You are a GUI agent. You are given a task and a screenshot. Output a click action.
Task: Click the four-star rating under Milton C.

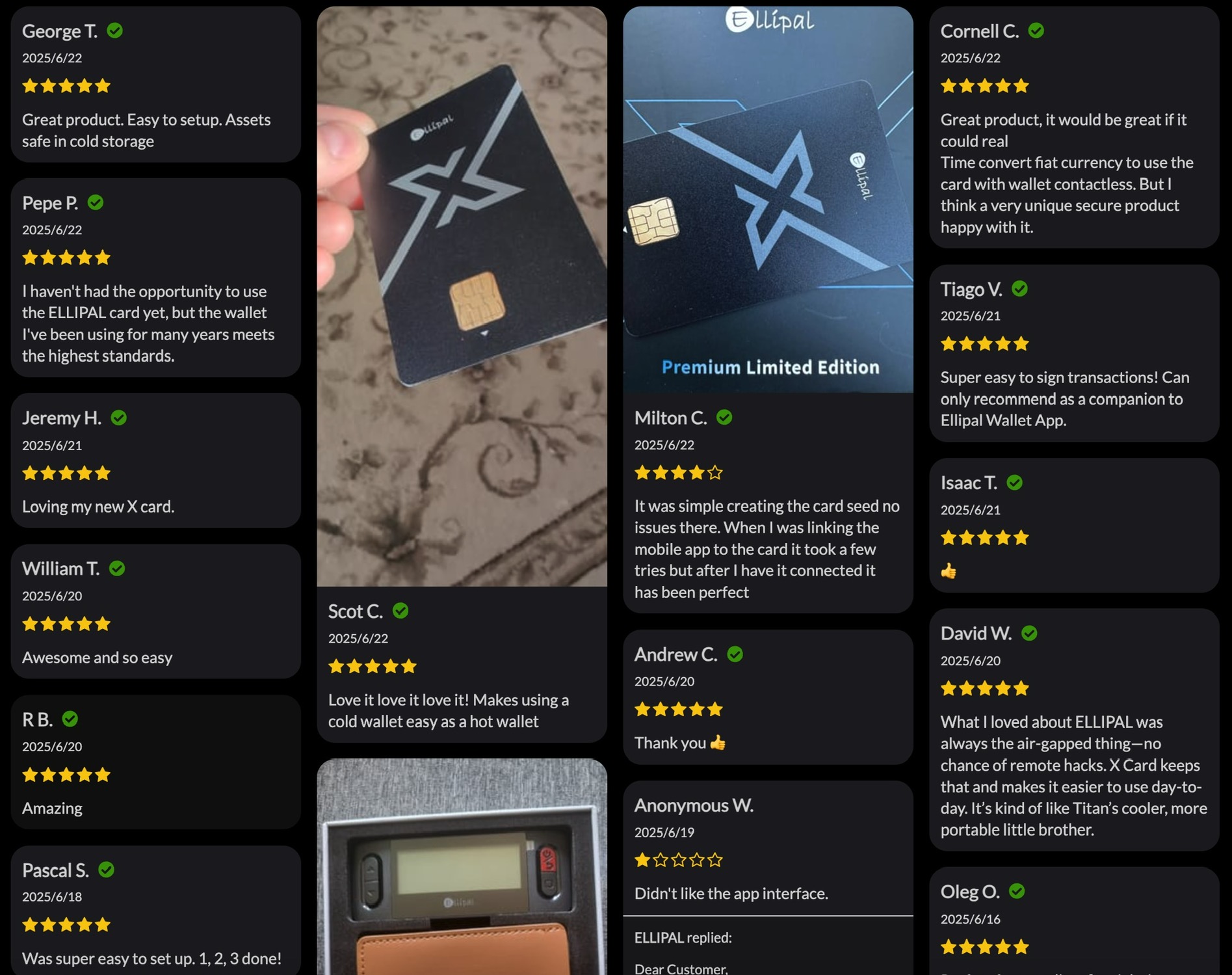(x=679, y=472)
